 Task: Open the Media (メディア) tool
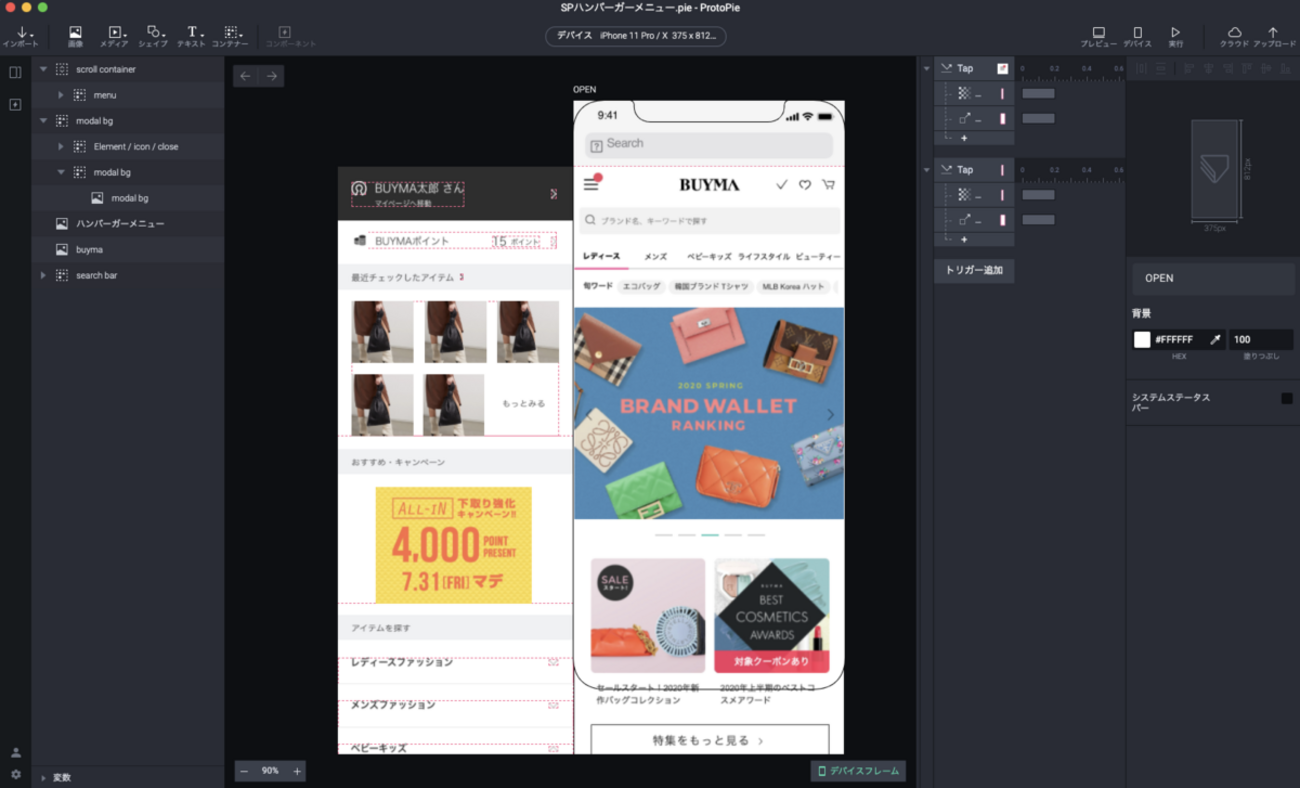[114, 37]
